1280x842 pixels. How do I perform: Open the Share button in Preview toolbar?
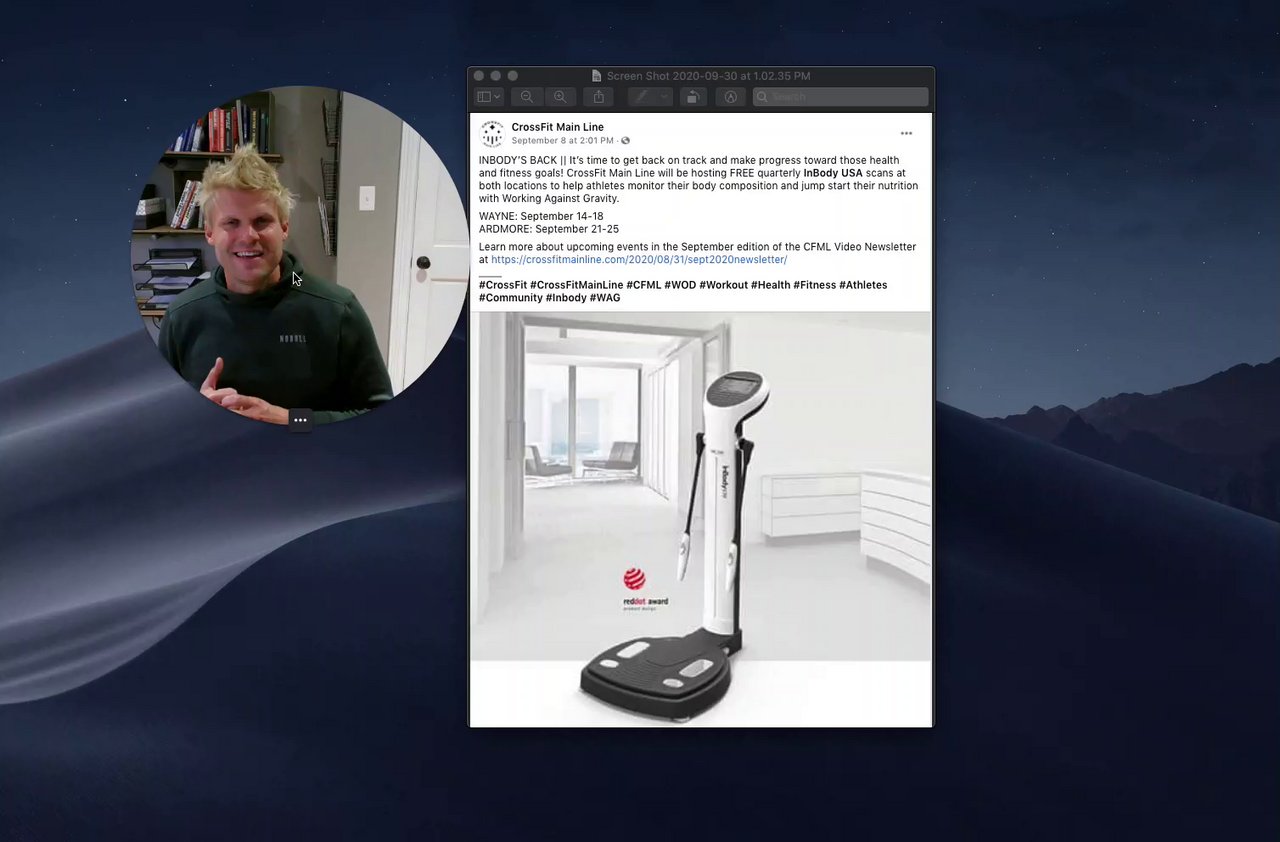(x=599, y=97)
